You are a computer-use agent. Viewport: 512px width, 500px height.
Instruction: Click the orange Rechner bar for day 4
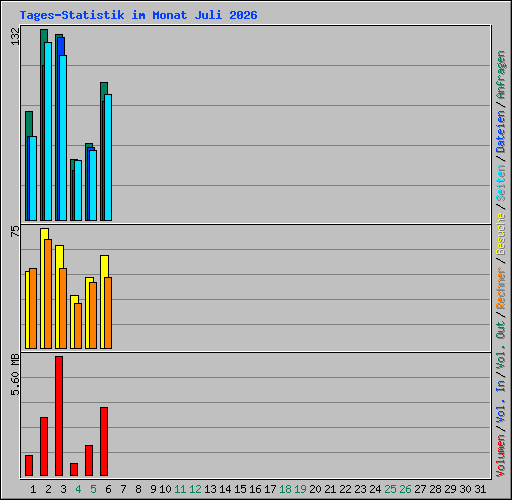click(78, 326)
